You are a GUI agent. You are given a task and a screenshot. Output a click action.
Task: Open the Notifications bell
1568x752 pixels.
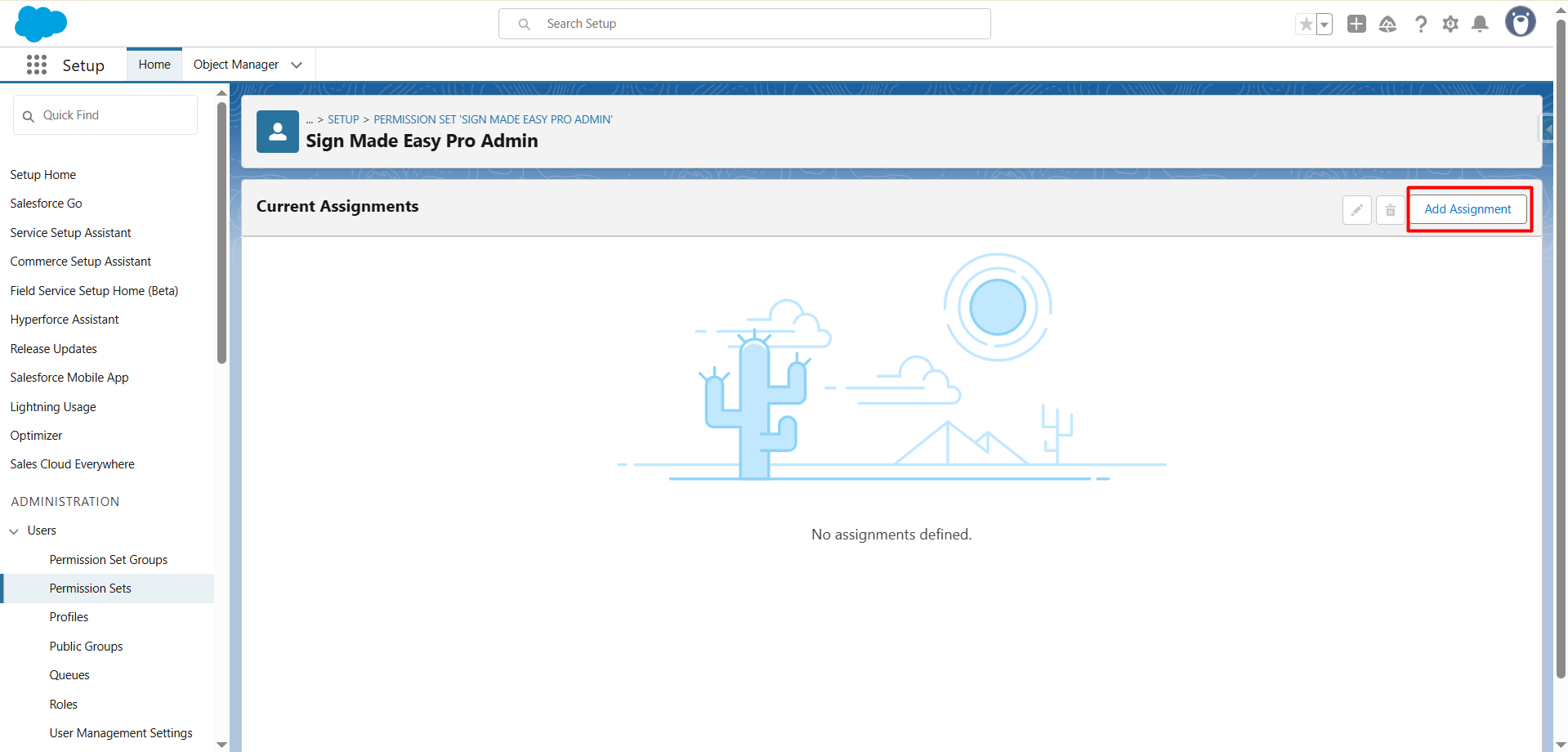tap(1480, 25)
